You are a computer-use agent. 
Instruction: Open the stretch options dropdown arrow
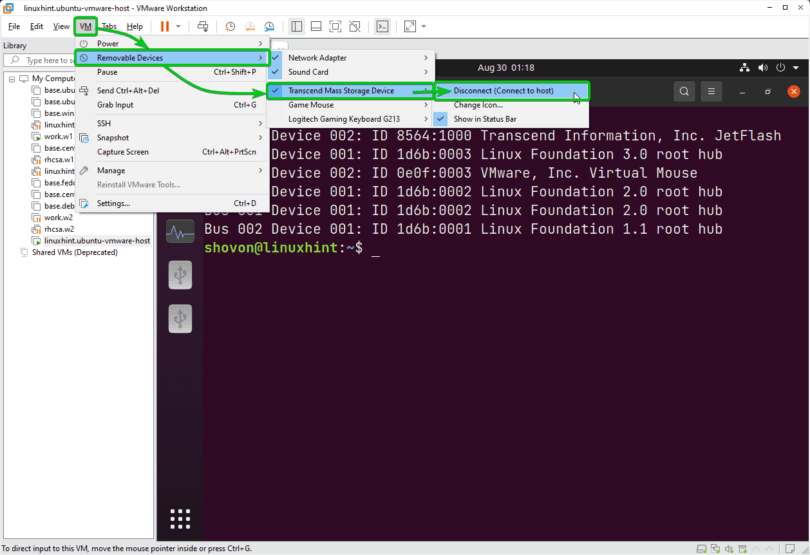(424, 26)
